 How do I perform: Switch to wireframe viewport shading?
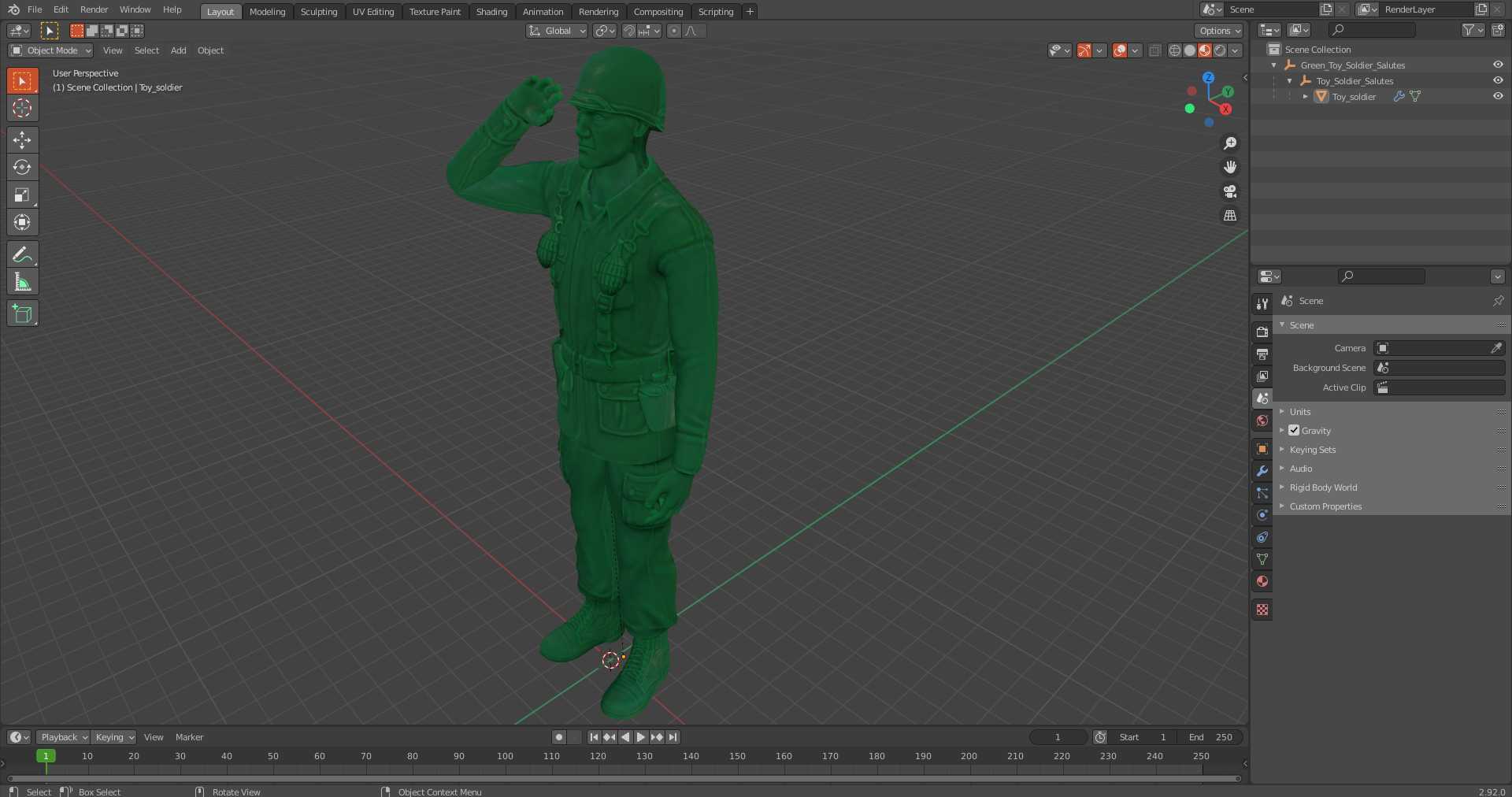[x=1175, y=50]
